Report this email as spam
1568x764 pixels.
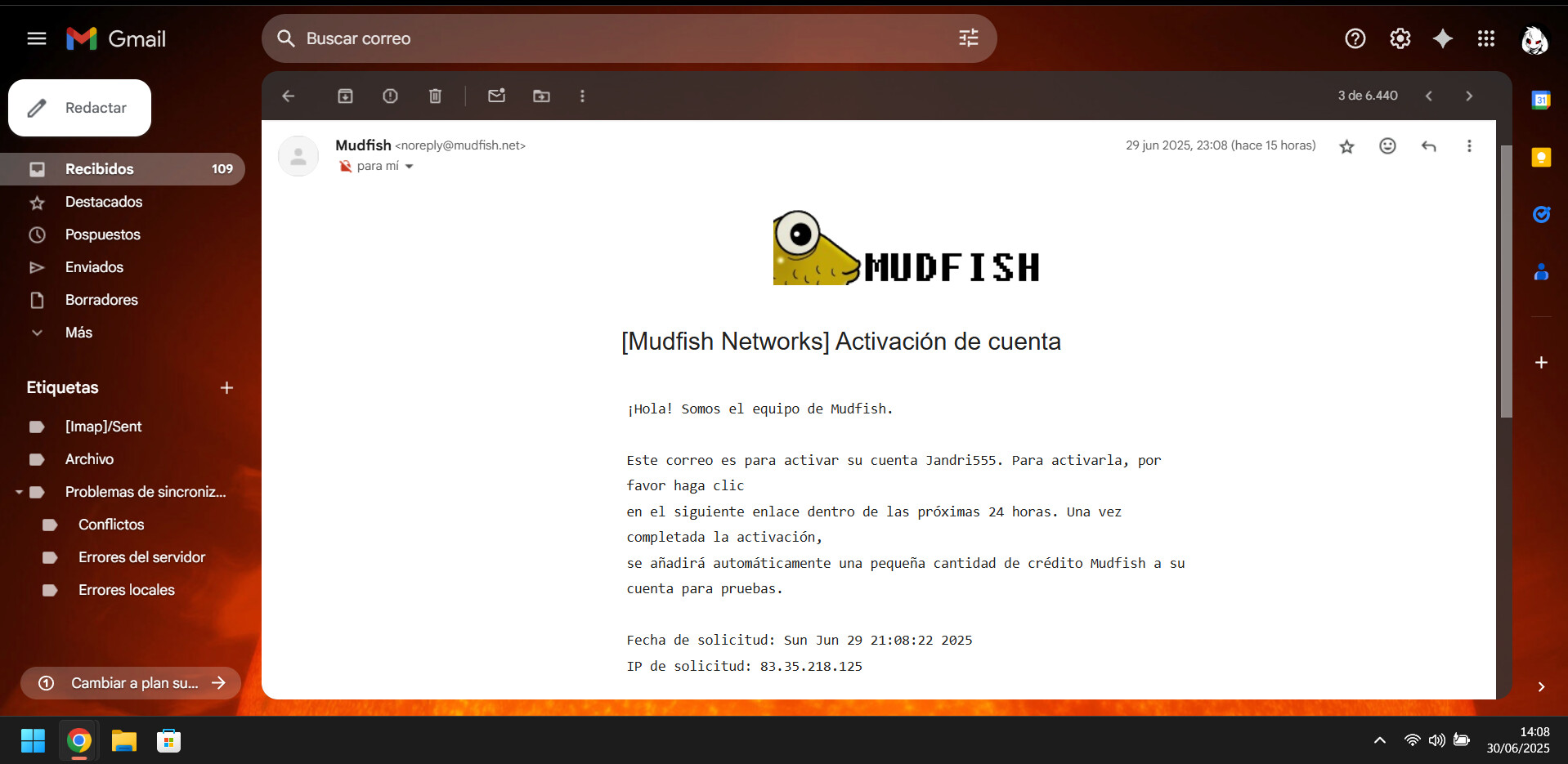coord(390,96)
